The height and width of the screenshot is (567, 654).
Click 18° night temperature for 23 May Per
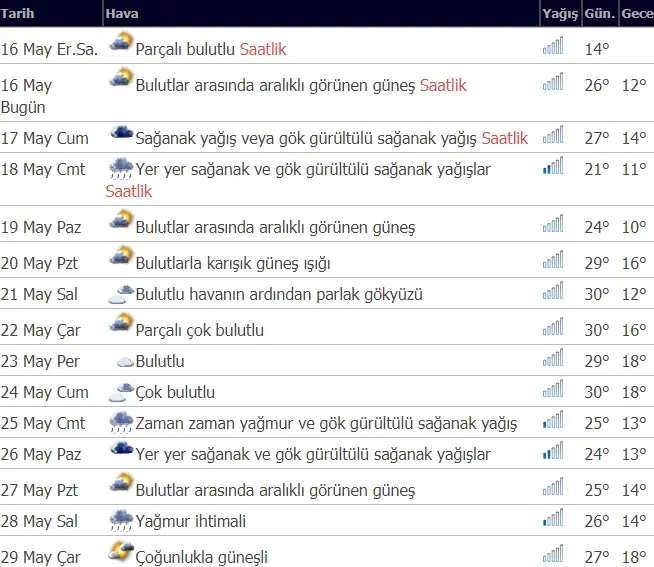[x=634, y=361]
